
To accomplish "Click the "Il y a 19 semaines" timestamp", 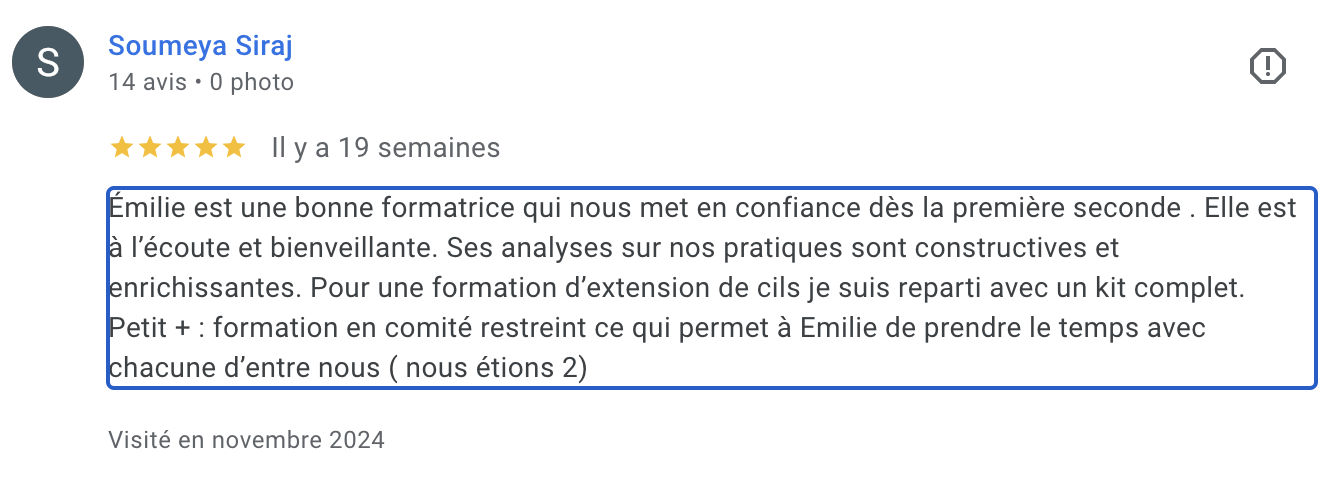I will click(x=386, y=149).
